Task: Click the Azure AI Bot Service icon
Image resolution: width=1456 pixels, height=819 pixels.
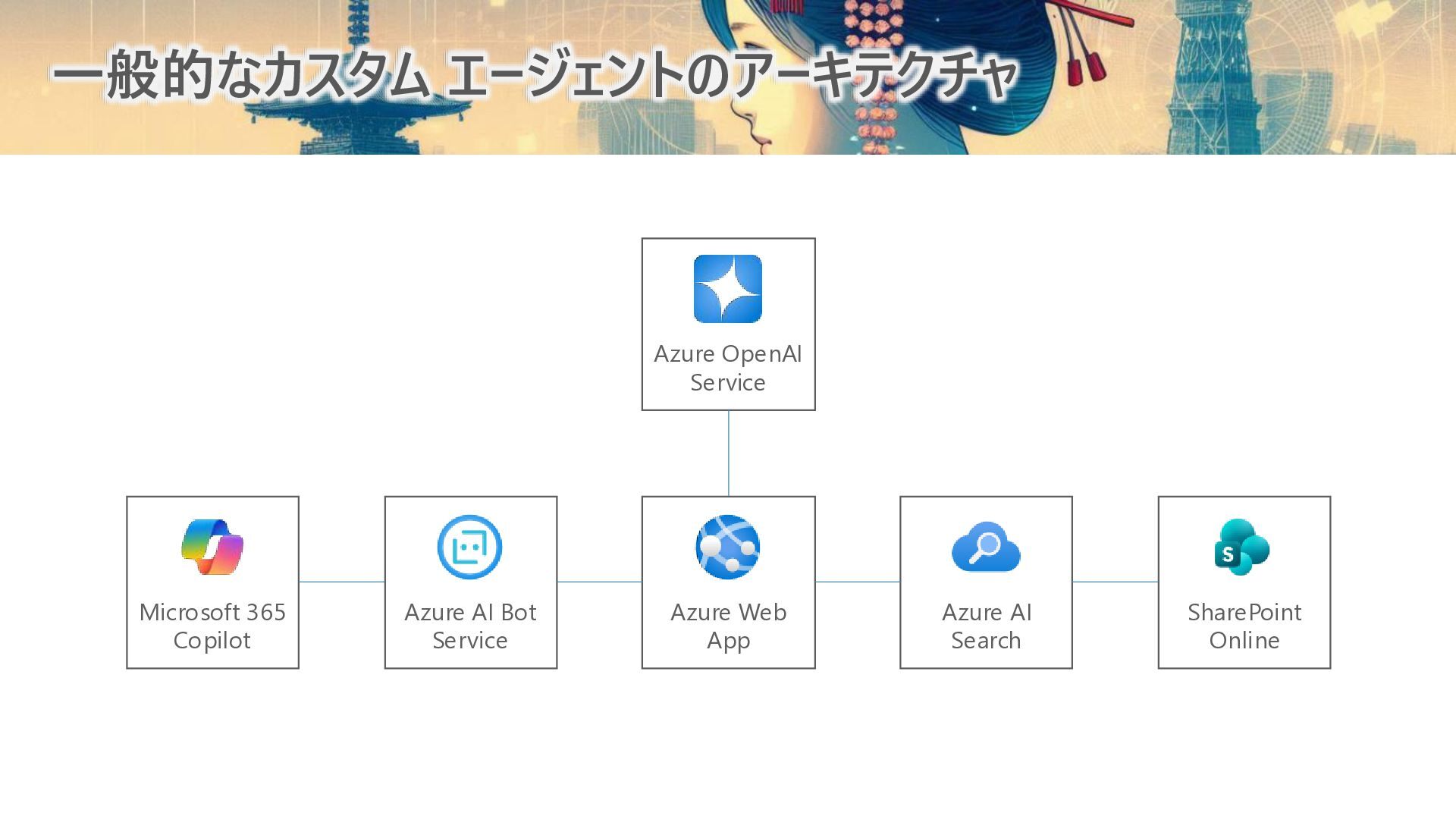Action: pyautogui.click(x=470, y=547)
